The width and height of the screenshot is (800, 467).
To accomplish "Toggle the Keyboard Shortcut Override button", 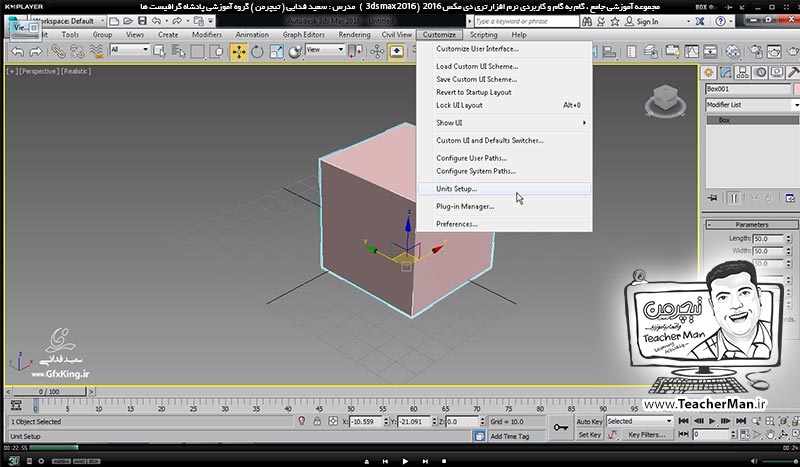I will click(x=396, y=52).
